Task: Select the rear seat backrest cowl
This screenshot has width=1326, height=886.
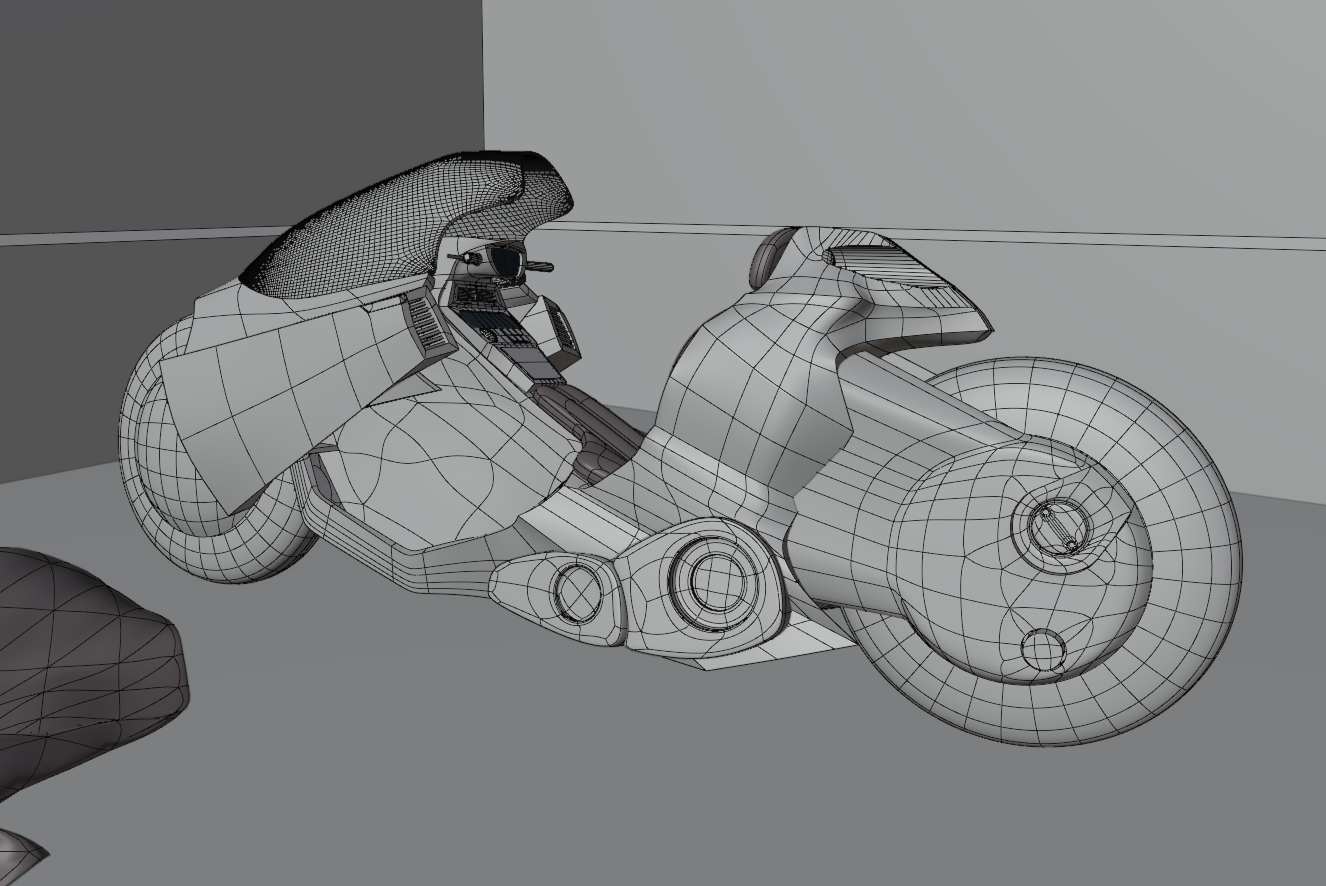Action: pos(870,290)
